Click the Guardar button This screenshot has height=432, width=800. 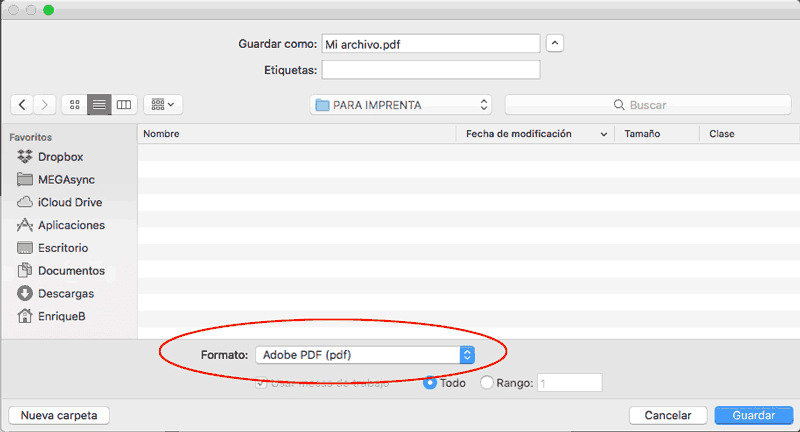(754, 415)
